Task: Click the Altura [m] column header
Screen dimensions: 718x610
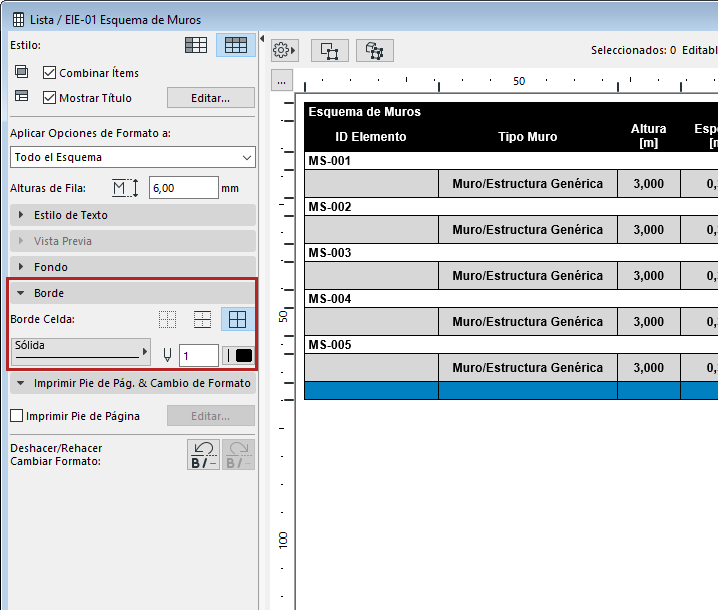Action: pyautogui.click(x=648, y=136)
